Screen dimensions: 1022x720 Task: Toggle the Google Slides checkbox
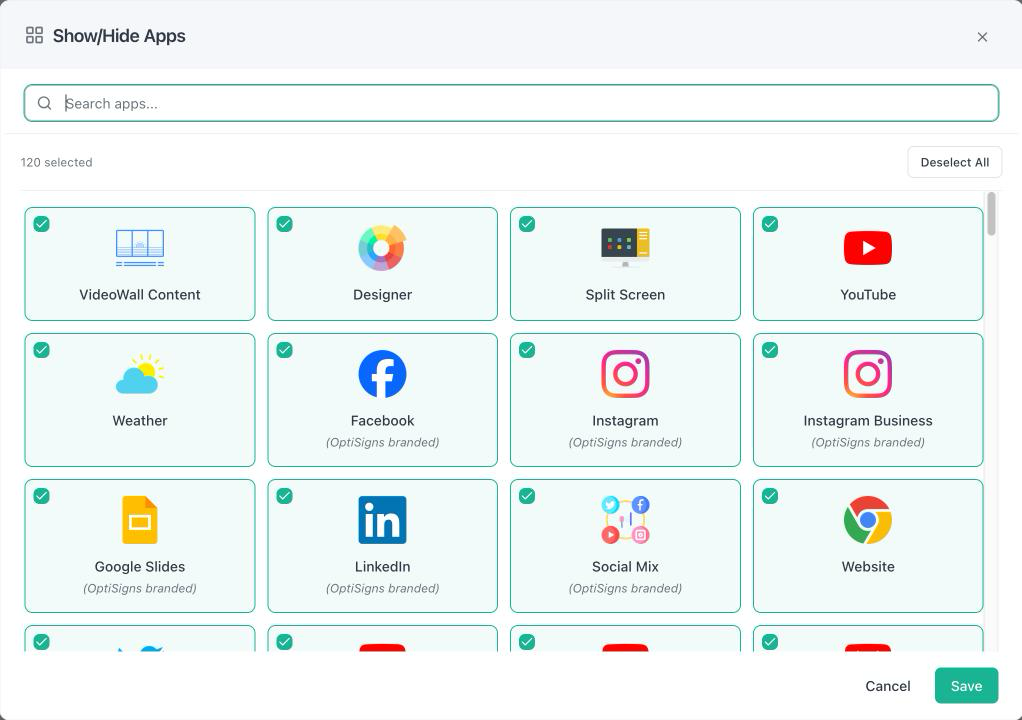point(42,496)
